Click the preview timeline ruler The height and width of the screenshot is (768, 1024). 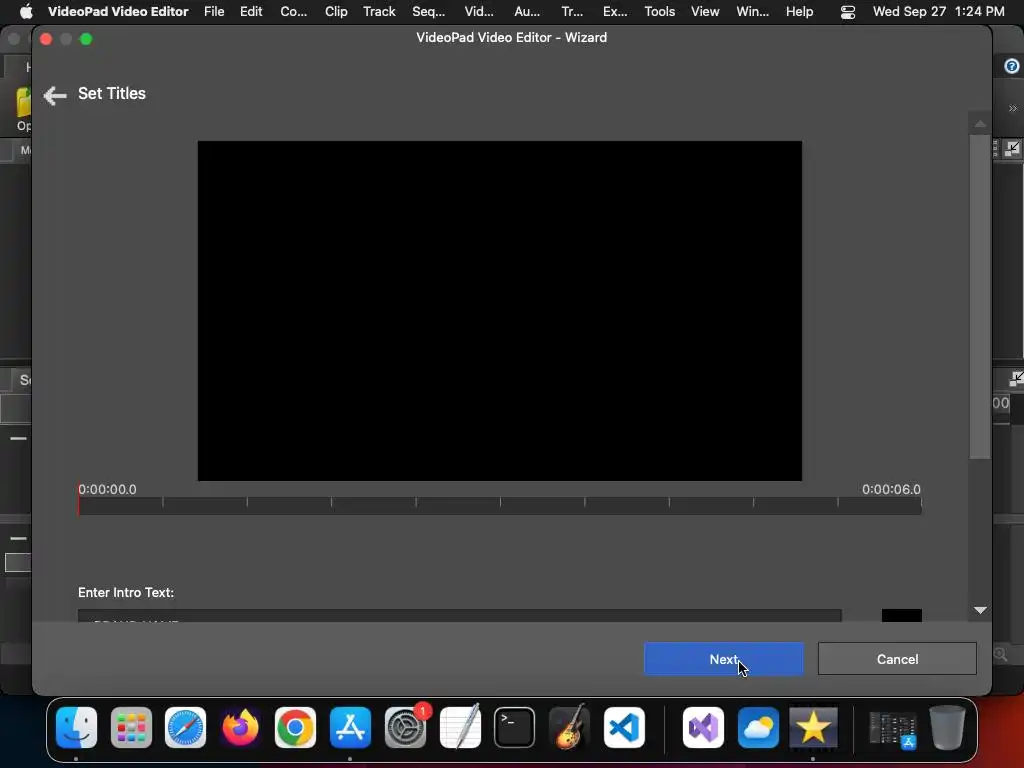[x=500, y=505]
